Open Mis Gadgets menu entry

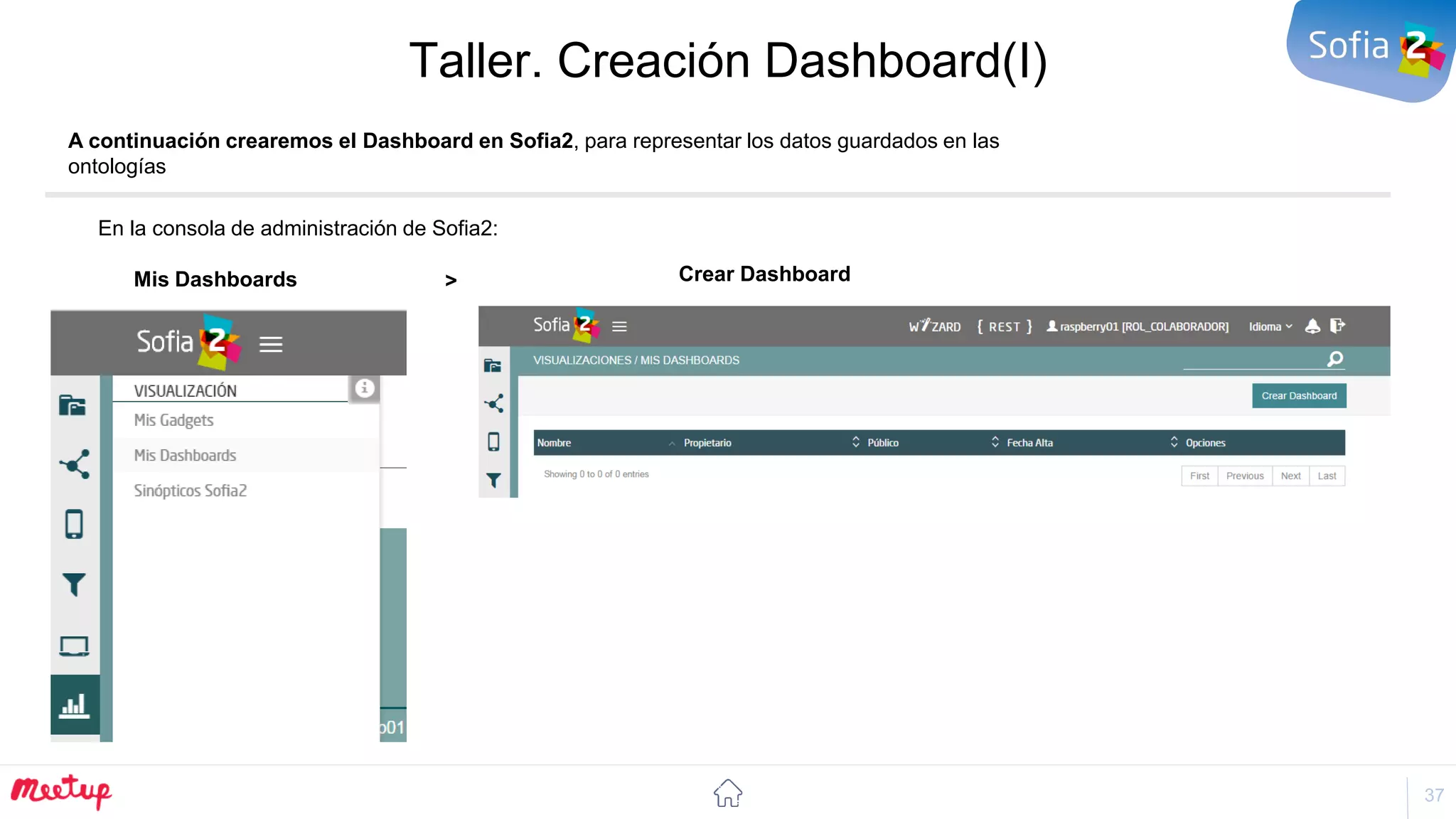coord(173,420)
